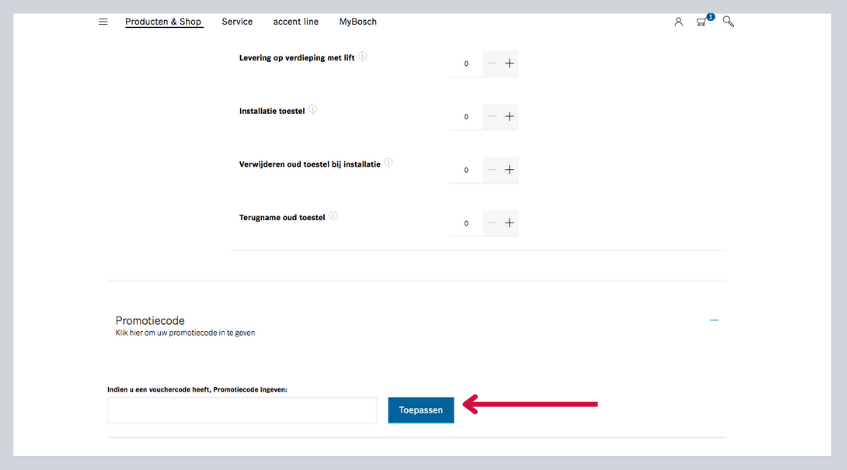Focus the Promotiecode input field
The height and width of the screenshot is (470, 847).
pyautogui.click(x=242, y=410)
